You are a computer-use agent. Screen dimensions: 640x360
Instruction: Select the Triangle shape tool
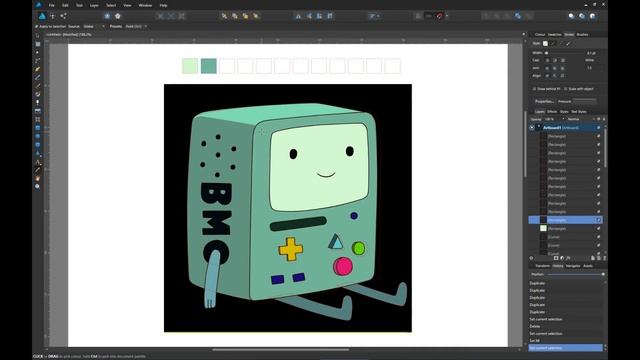[x=38, y=153]
